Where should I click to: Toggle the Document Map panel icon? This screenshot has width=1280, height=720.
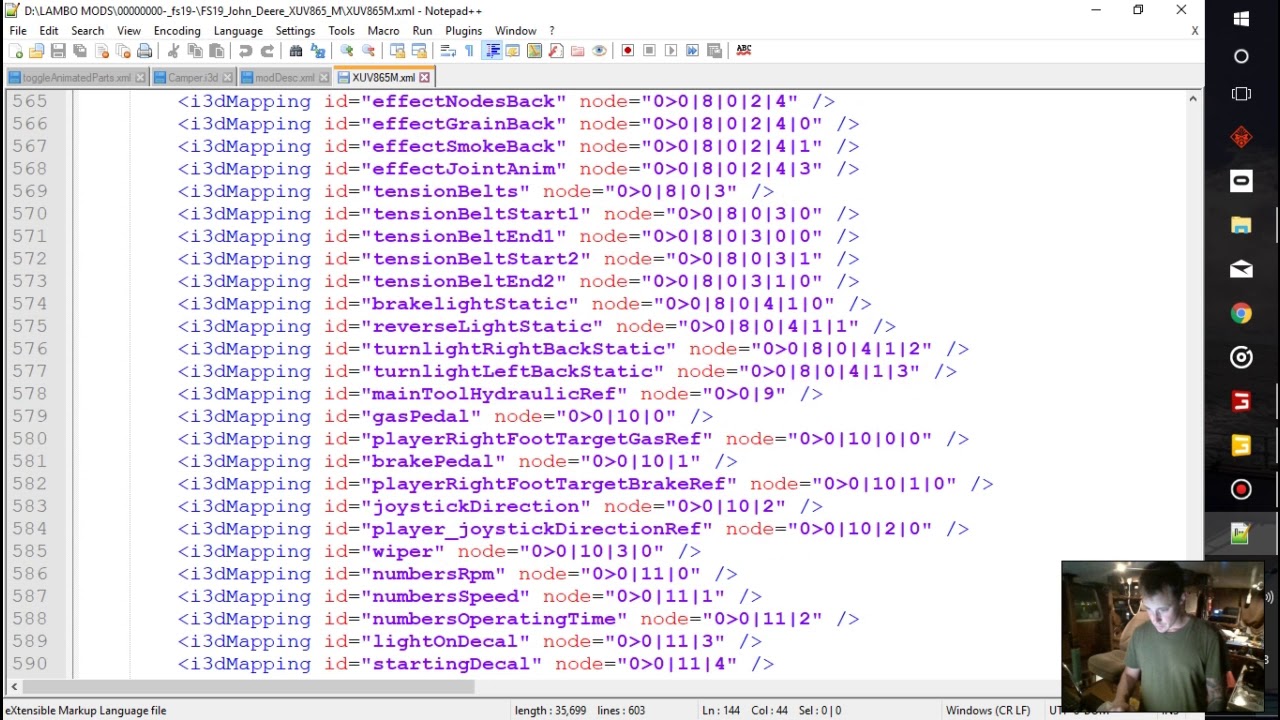(x=534, y=50)
